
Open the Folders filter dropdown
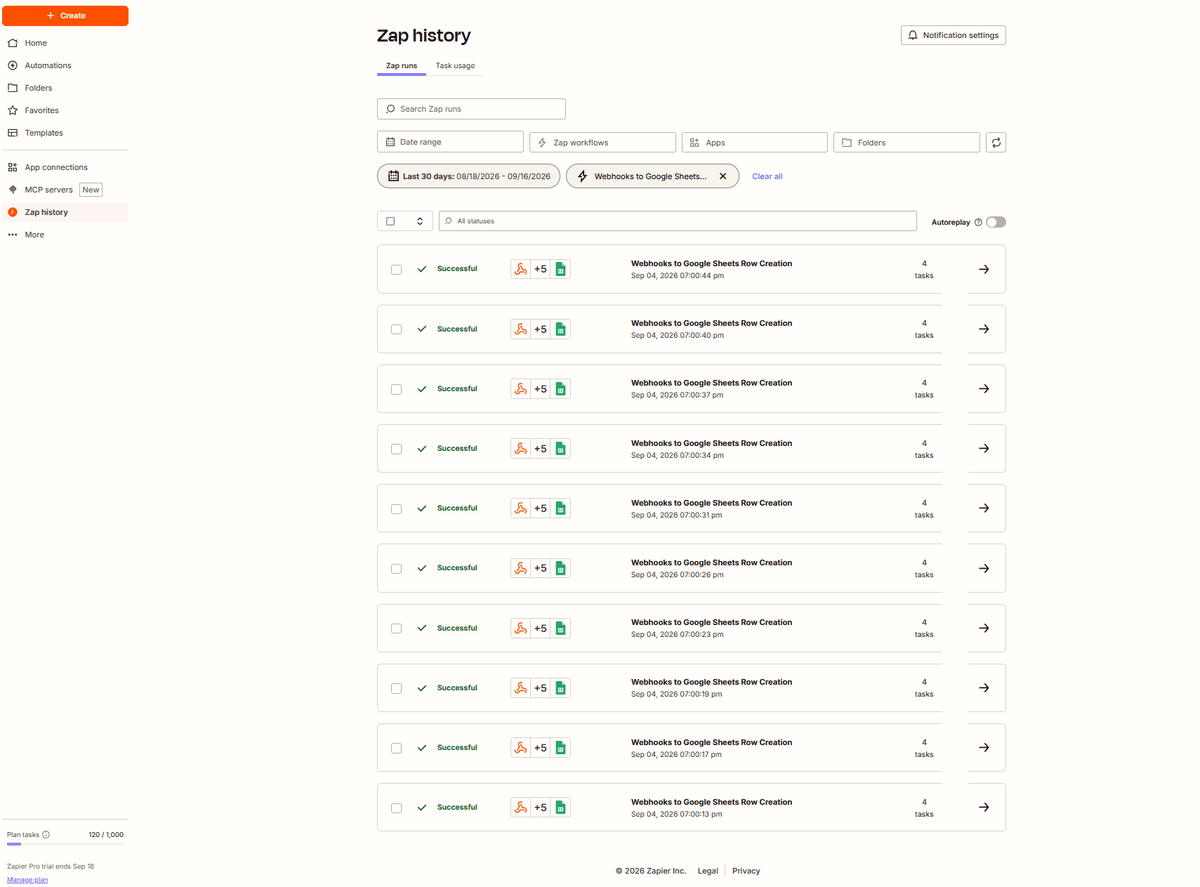[907, 142]
